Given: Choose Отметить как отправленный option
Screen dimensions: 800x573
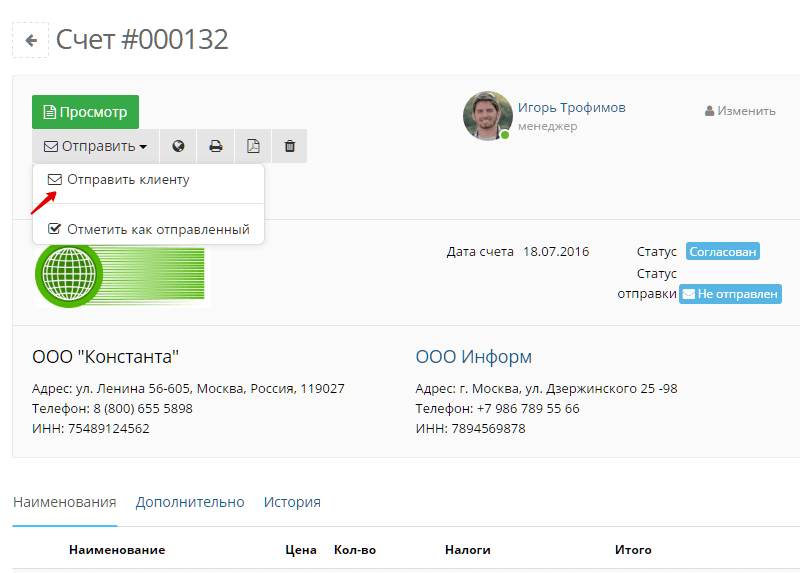Looking at the screenshot, I should click(148, 230).
